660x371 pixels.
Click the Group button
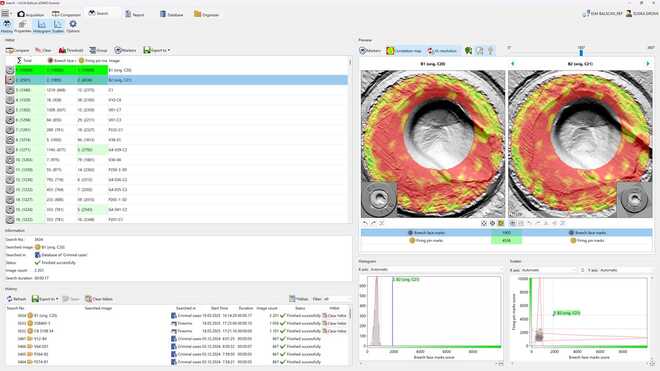coord(98,51)
